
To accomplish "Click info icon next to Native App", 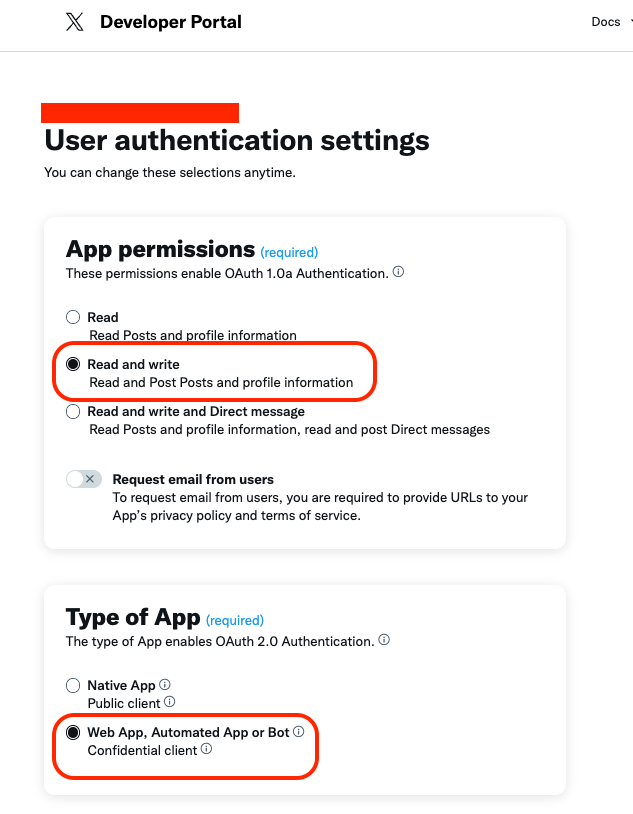I will point(165,684).
